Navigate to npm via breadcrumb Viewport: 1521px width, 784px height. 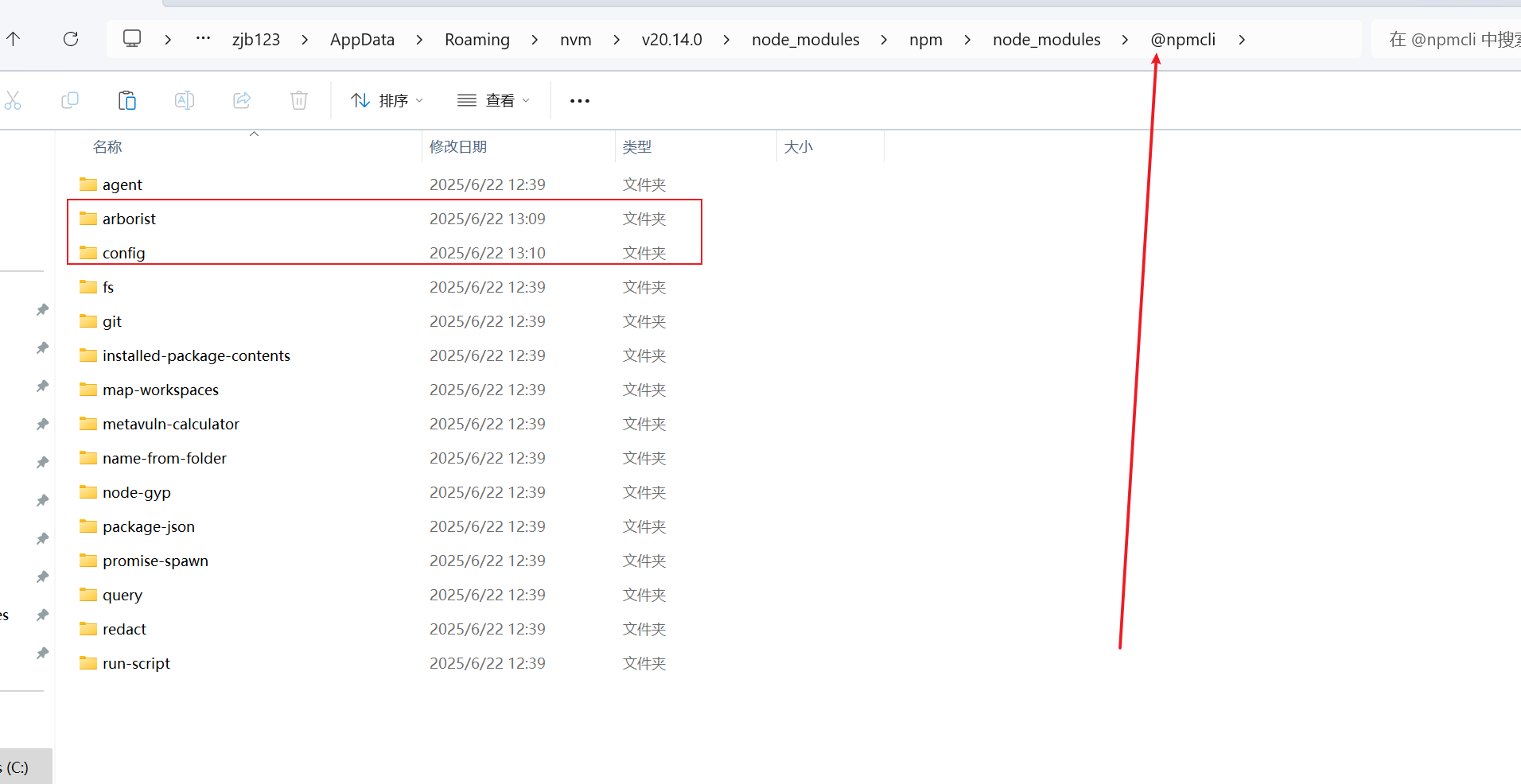(x=926, y=39)
